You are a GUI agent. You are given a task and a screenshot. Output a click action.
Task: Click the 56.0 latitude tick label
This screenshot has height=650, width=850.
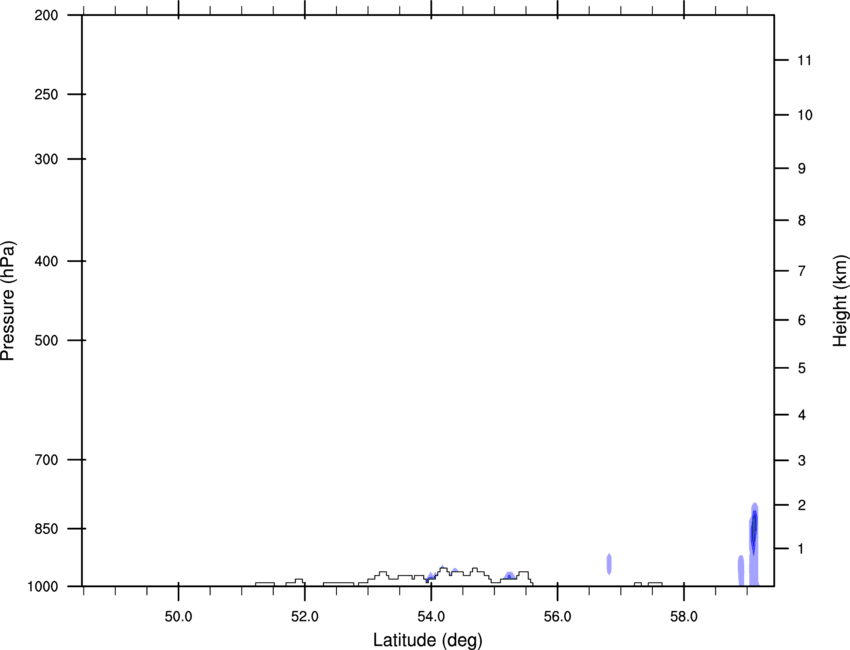coord(557,617)
